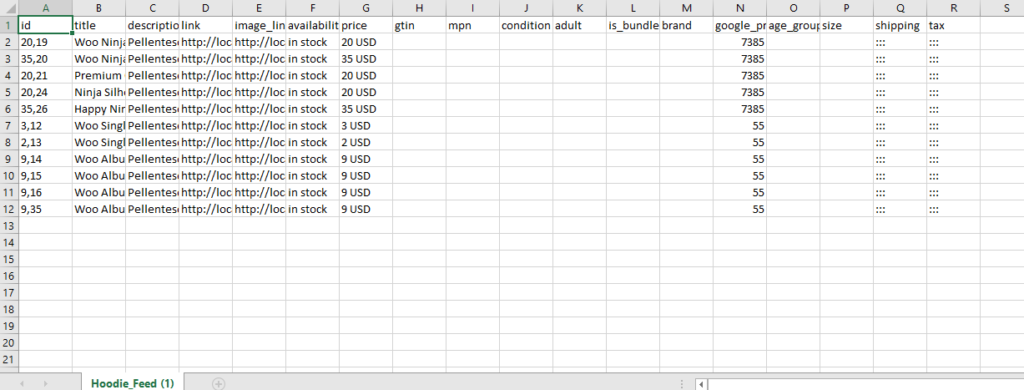Click the 7385 value in row 2
This screenshot has width=1024, height=390.
[x=740, y=42]
